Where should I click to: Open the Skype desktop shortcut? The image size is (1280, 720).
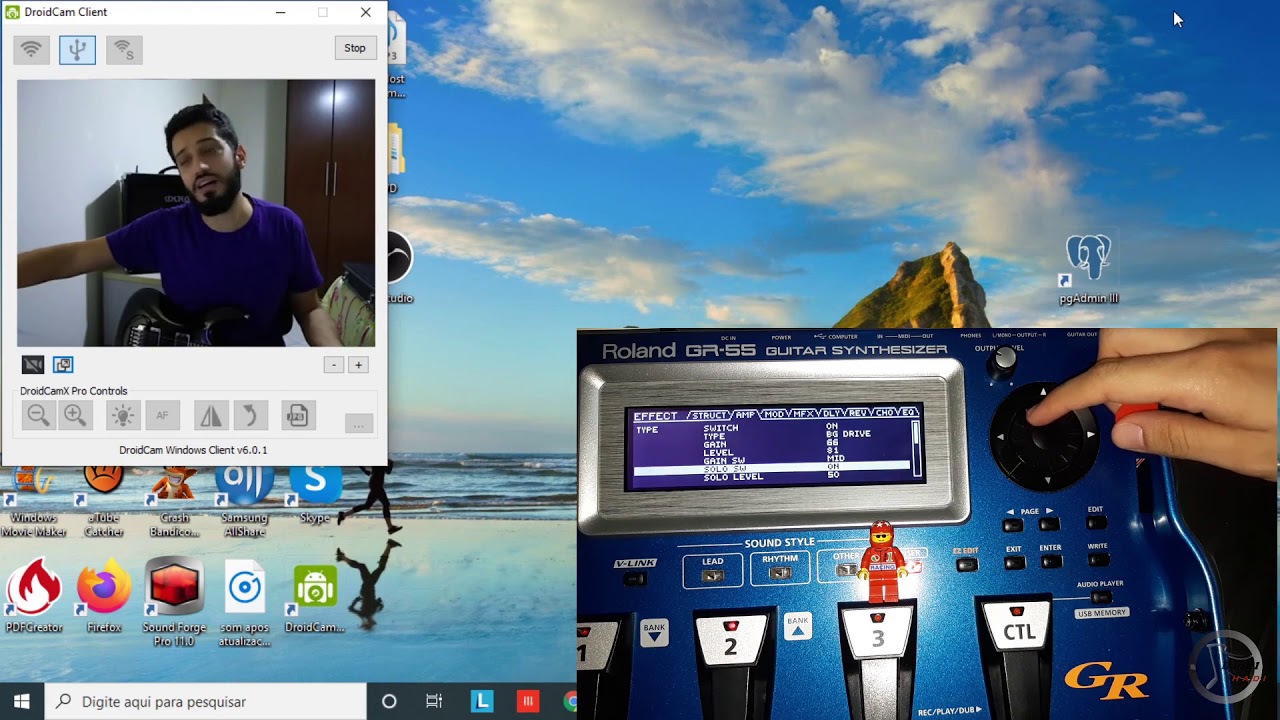pyautogui.click(x=315, y=497)
